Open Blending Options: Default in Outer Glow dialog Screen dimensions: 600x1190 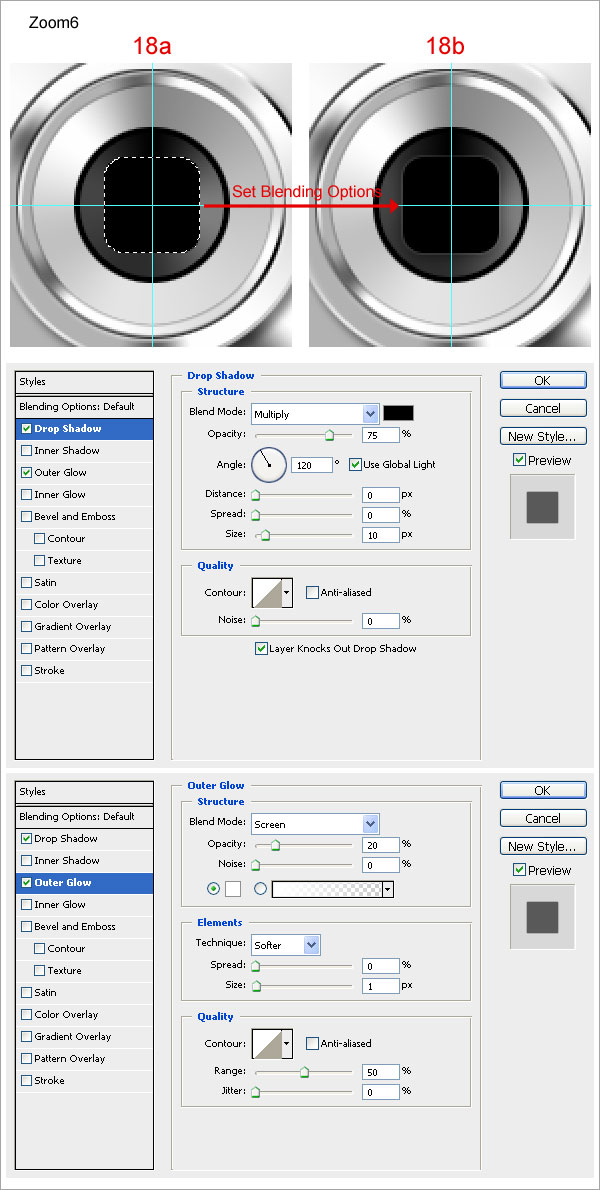click(x=84, y=817)
